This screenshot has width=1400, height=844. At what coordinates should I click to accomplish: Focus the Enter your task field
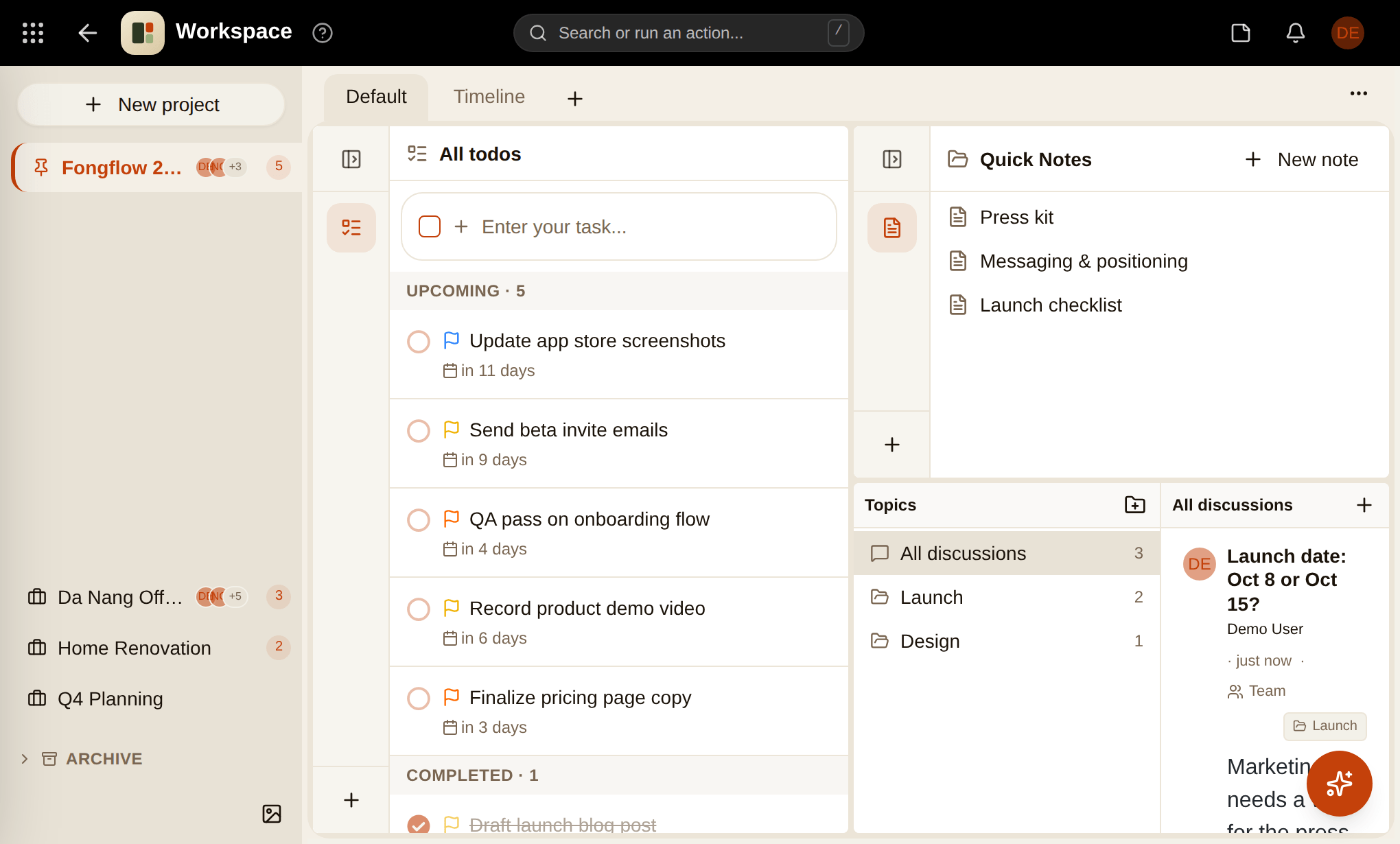(619, 226)
